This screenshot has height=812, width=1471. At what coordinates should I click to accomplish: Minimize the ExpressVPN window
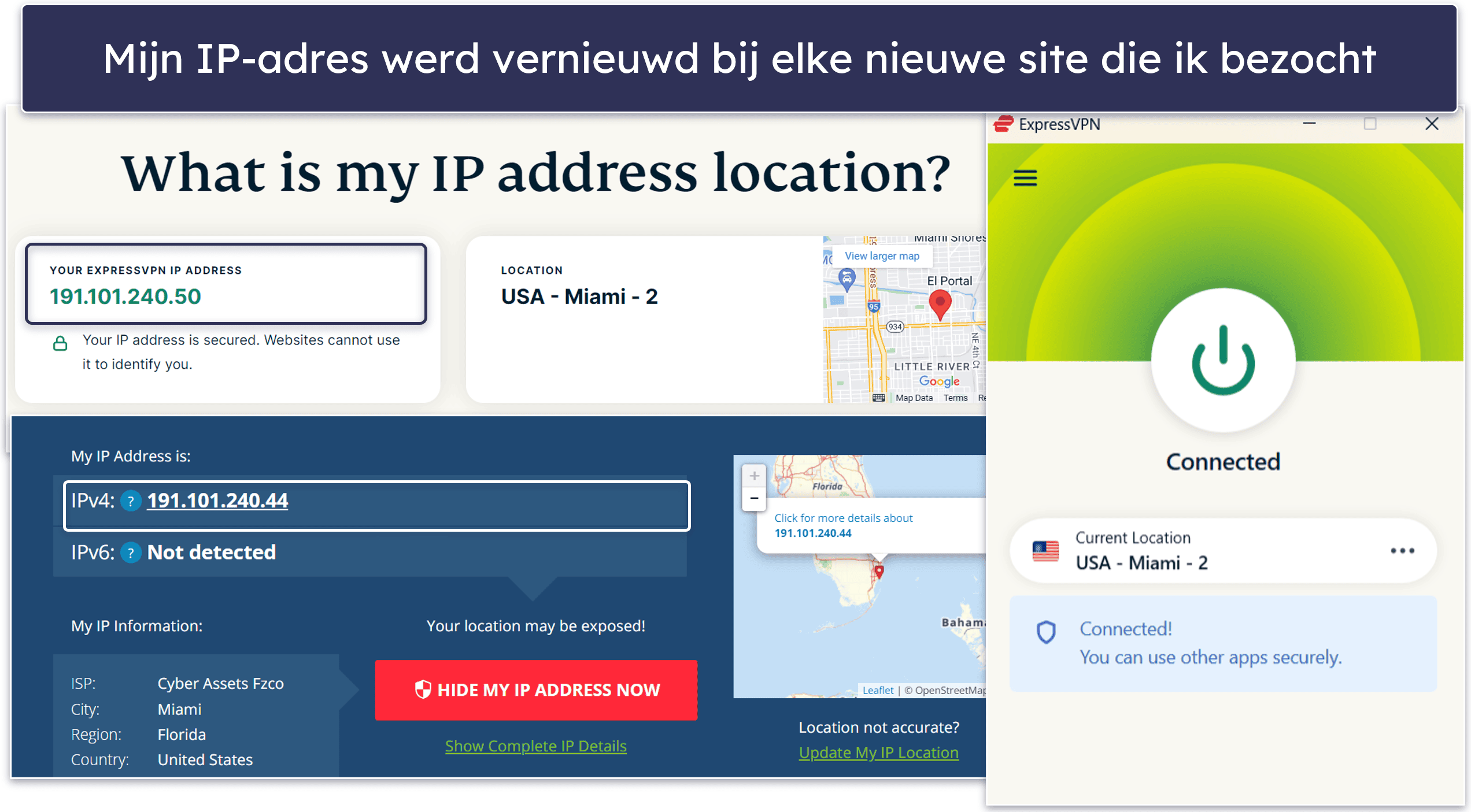point(1309,124)
